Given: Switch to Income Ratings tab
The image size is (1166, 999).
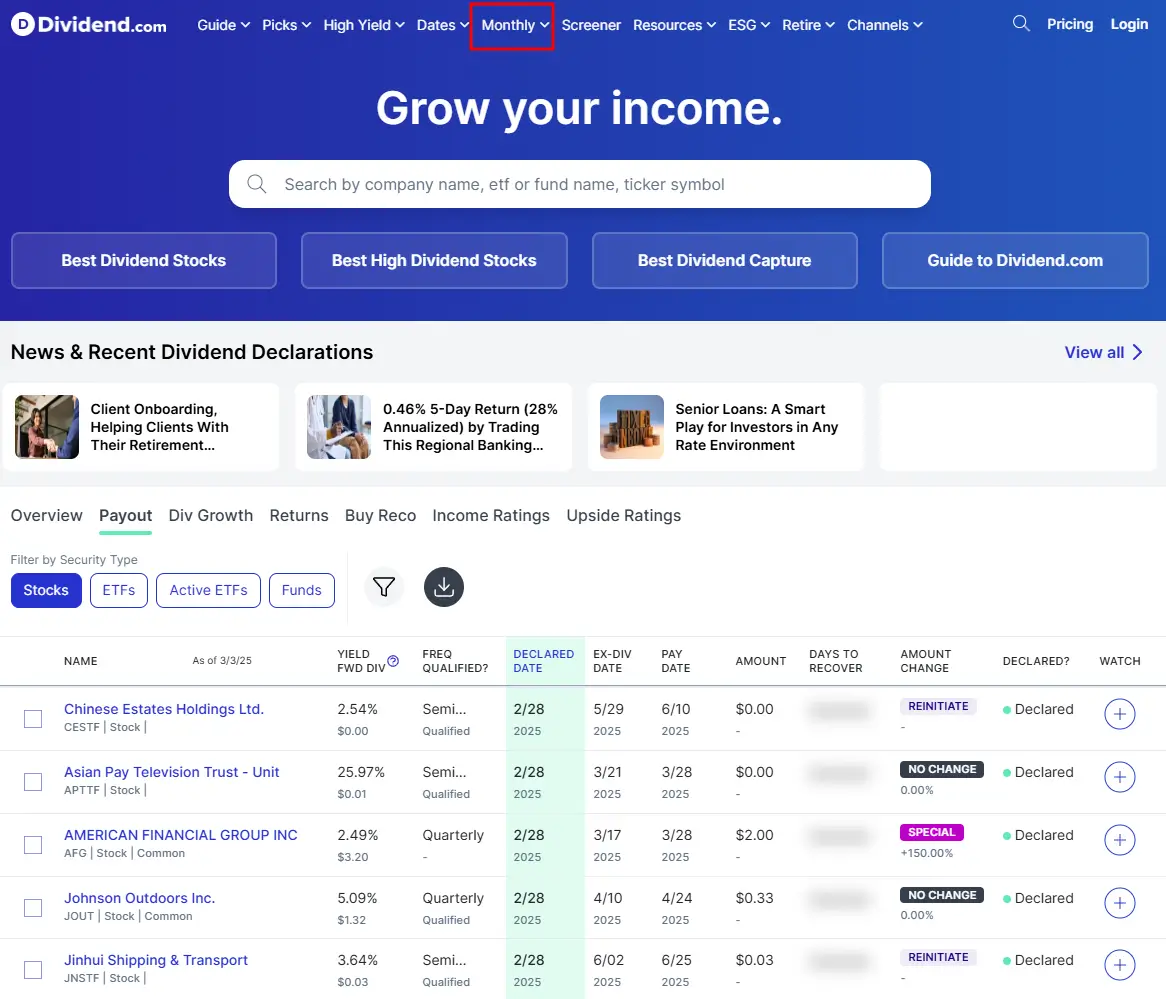Looking at the screenshot, I should pyautogui.click(x=491, y=515).
